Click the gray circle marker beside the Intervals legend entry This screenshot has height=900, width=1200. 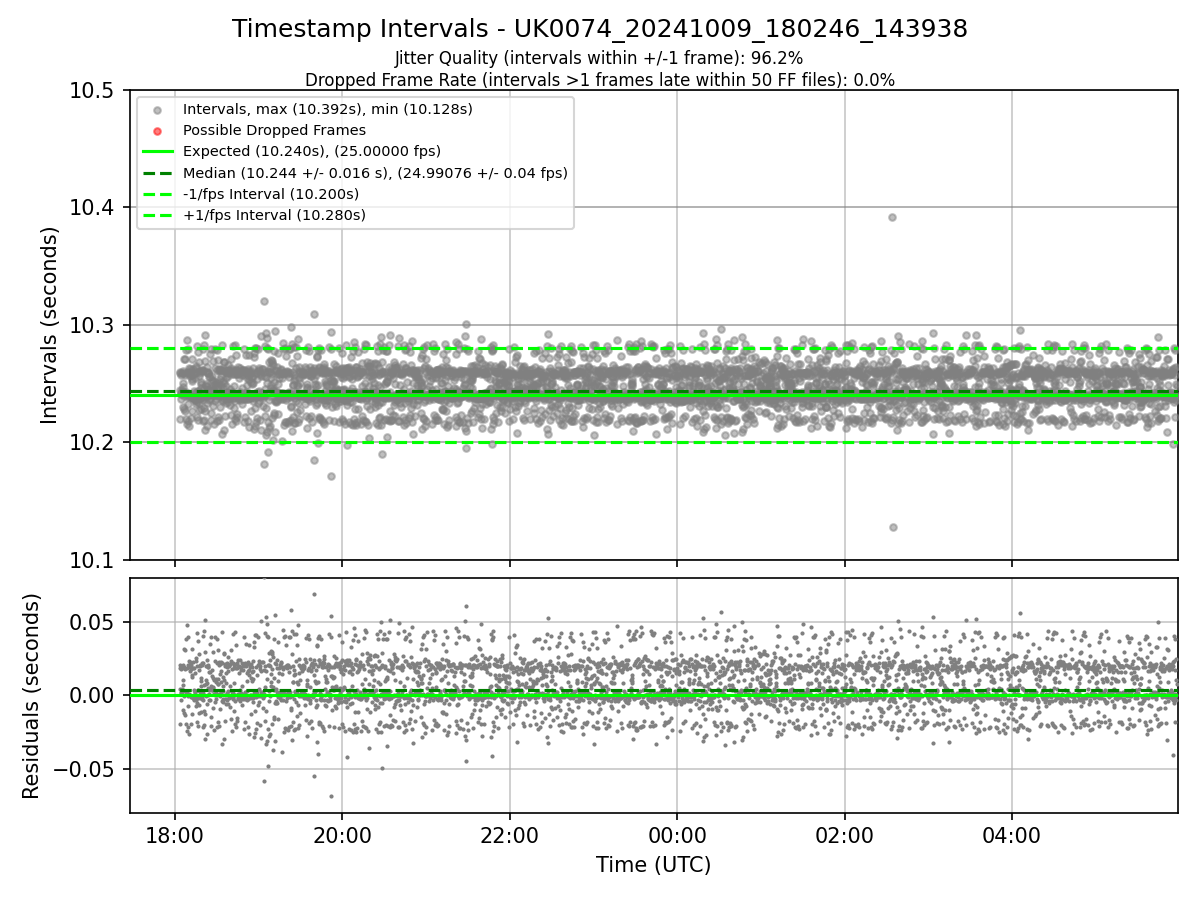point(158,109)
